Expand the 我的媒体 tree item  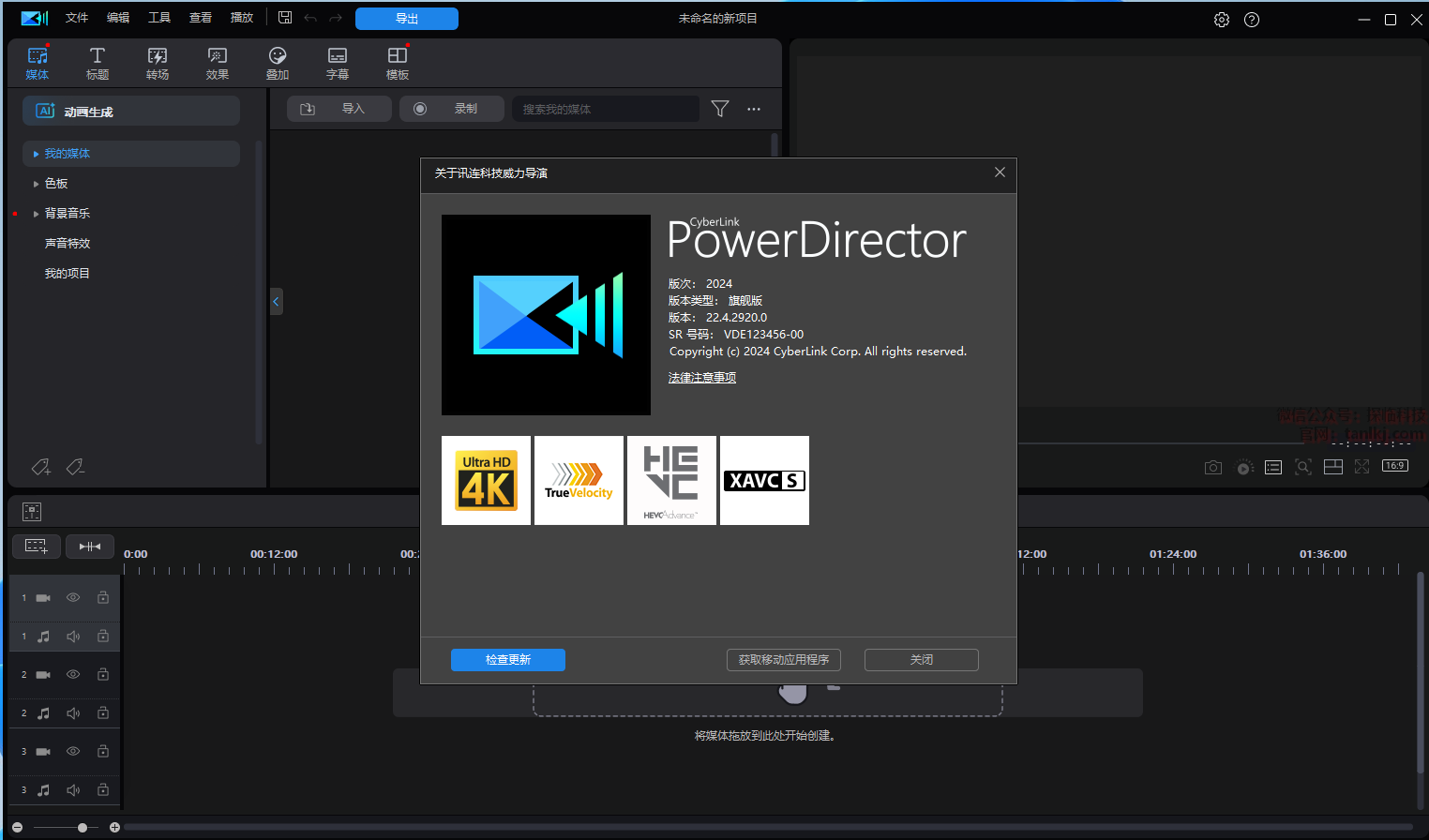coord(36,154)
